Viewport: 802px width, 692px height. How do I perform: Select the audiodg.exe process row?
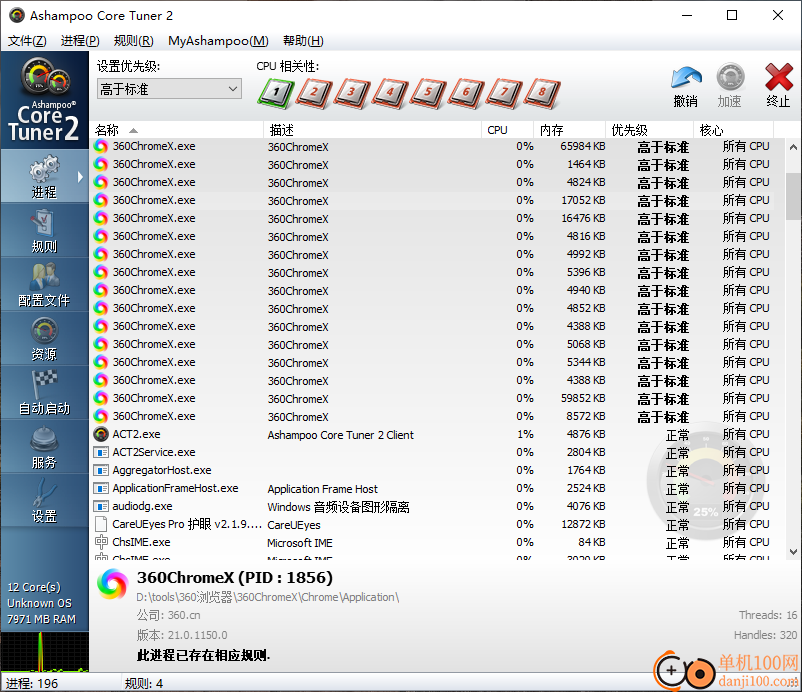432,506
